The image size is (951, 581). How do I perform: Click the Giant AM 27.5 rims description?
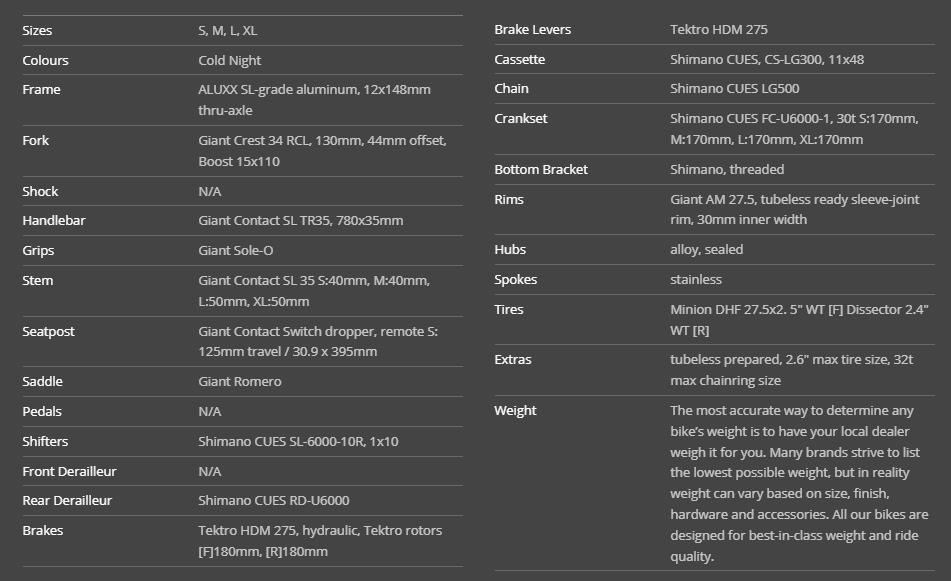(x=794, y=209)
